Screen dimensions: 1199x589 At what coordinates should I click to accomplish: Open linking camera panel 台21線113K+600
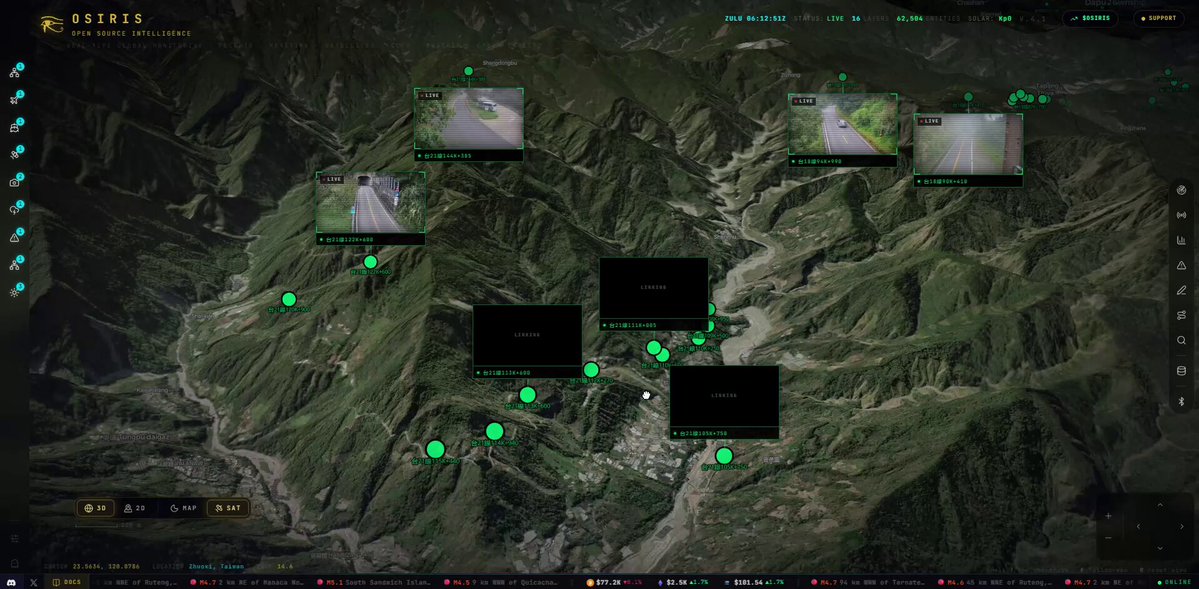528,341
